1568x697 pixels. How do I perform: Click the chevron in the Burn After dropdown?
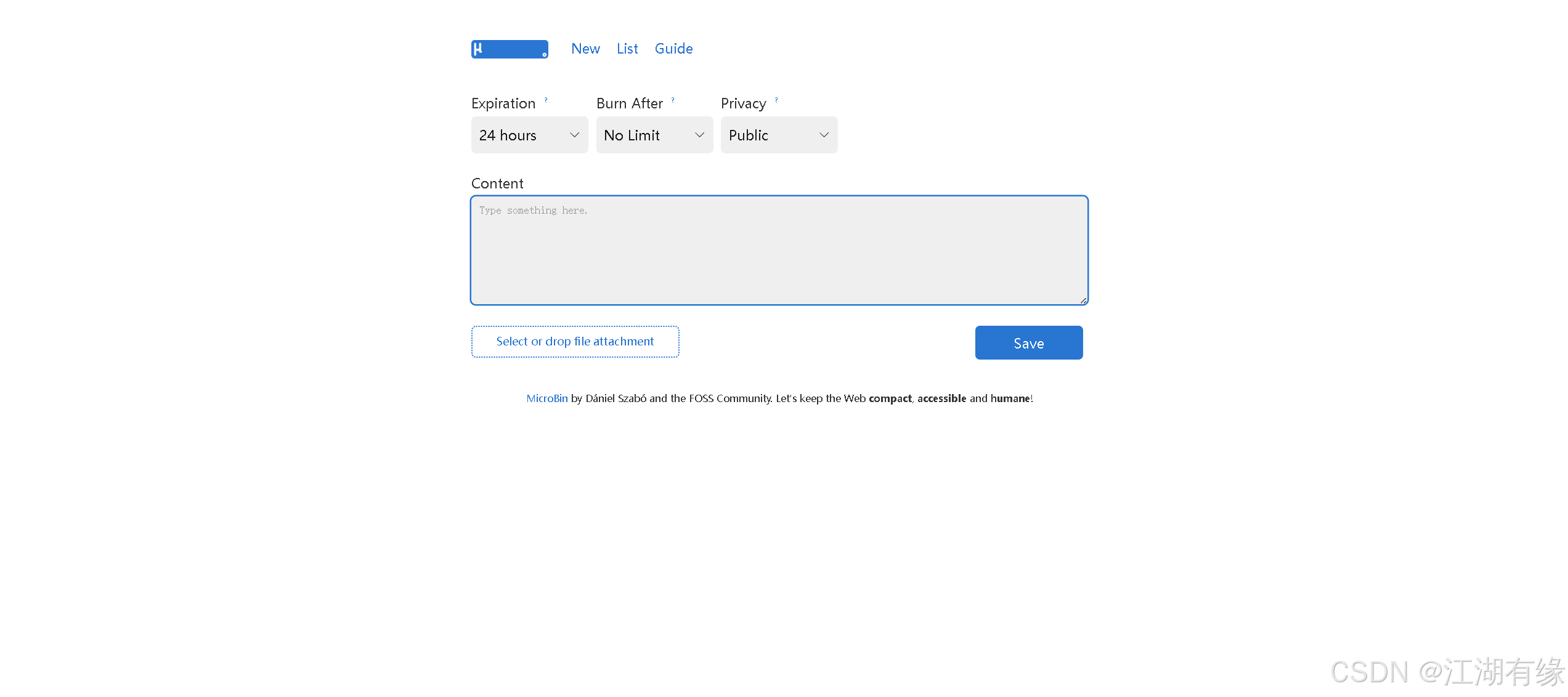click(699, 135)
